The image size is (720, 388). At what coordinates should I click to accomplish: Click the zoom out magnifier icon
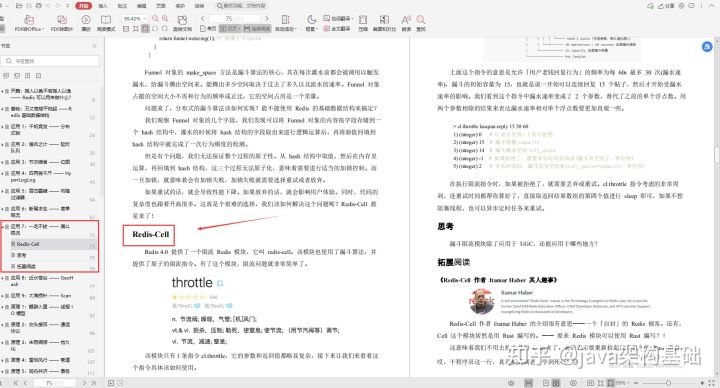155,18
